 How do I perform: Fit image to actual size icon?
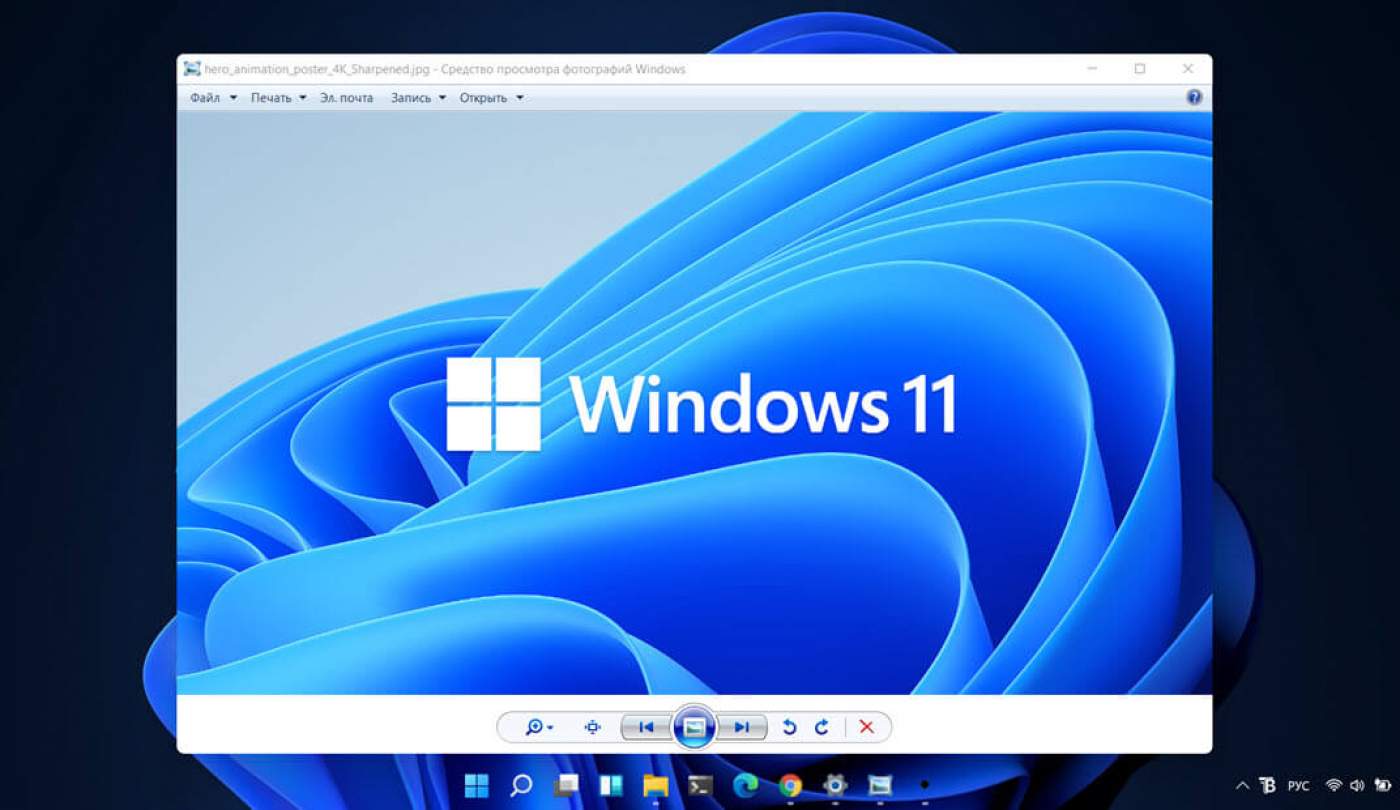pyautogui.click(x=592, y=727)
